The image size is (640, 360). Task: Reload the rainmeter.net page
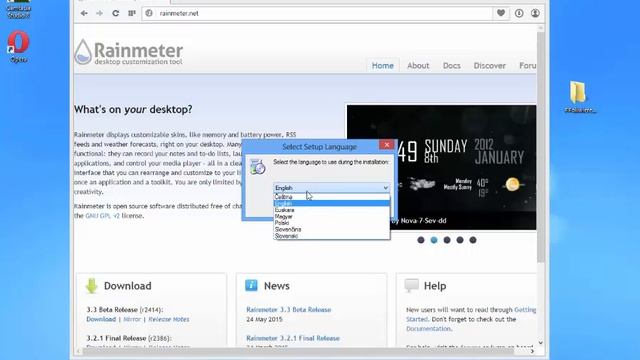116,13
